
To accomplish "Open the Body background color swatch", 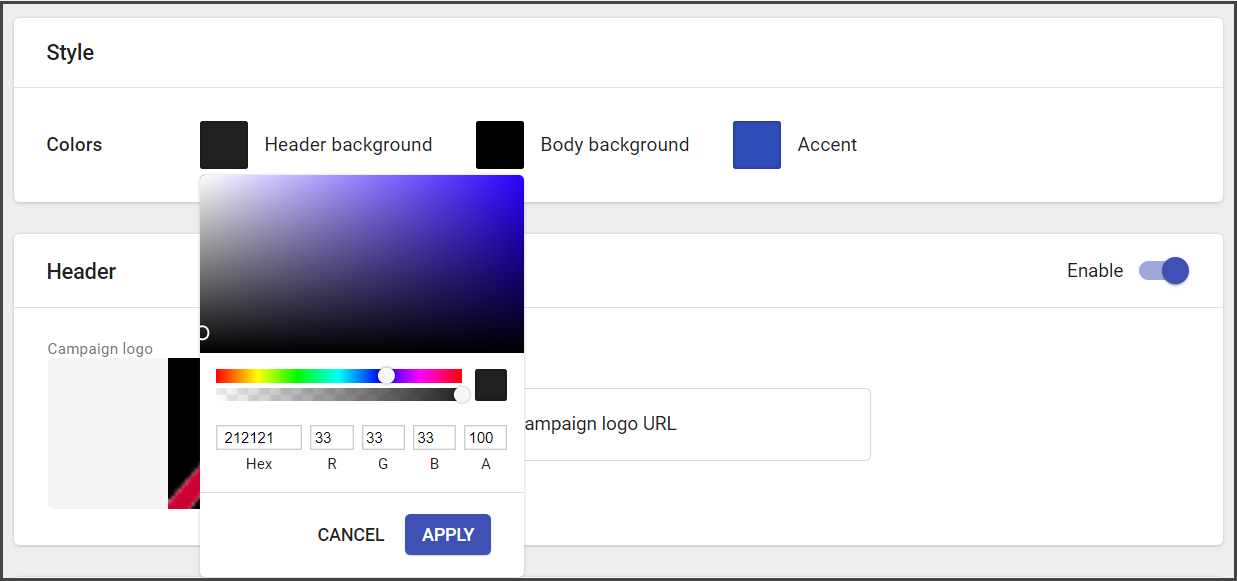I will pyautogui.click(x=500, y=145).
